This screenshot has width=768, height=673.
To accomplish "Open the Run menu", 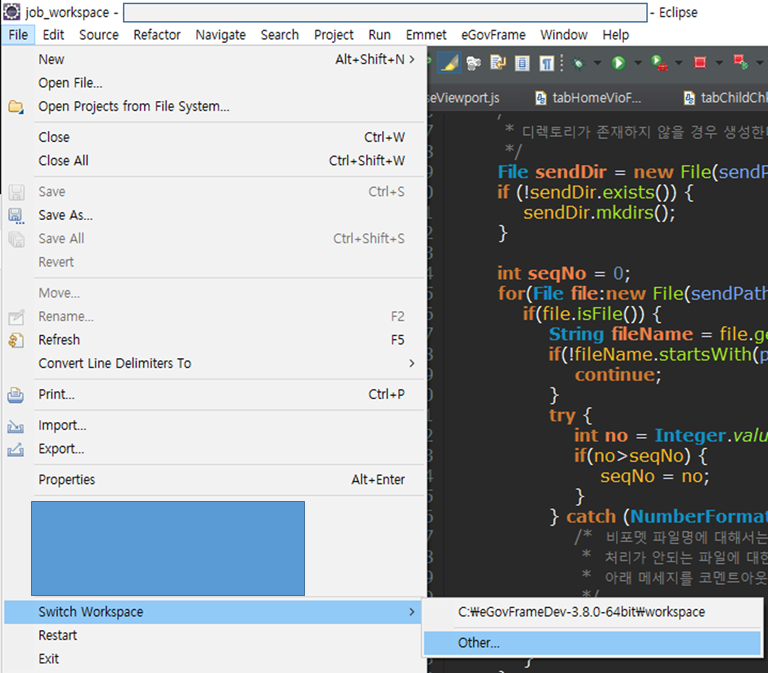I will [x=380, y=35].
